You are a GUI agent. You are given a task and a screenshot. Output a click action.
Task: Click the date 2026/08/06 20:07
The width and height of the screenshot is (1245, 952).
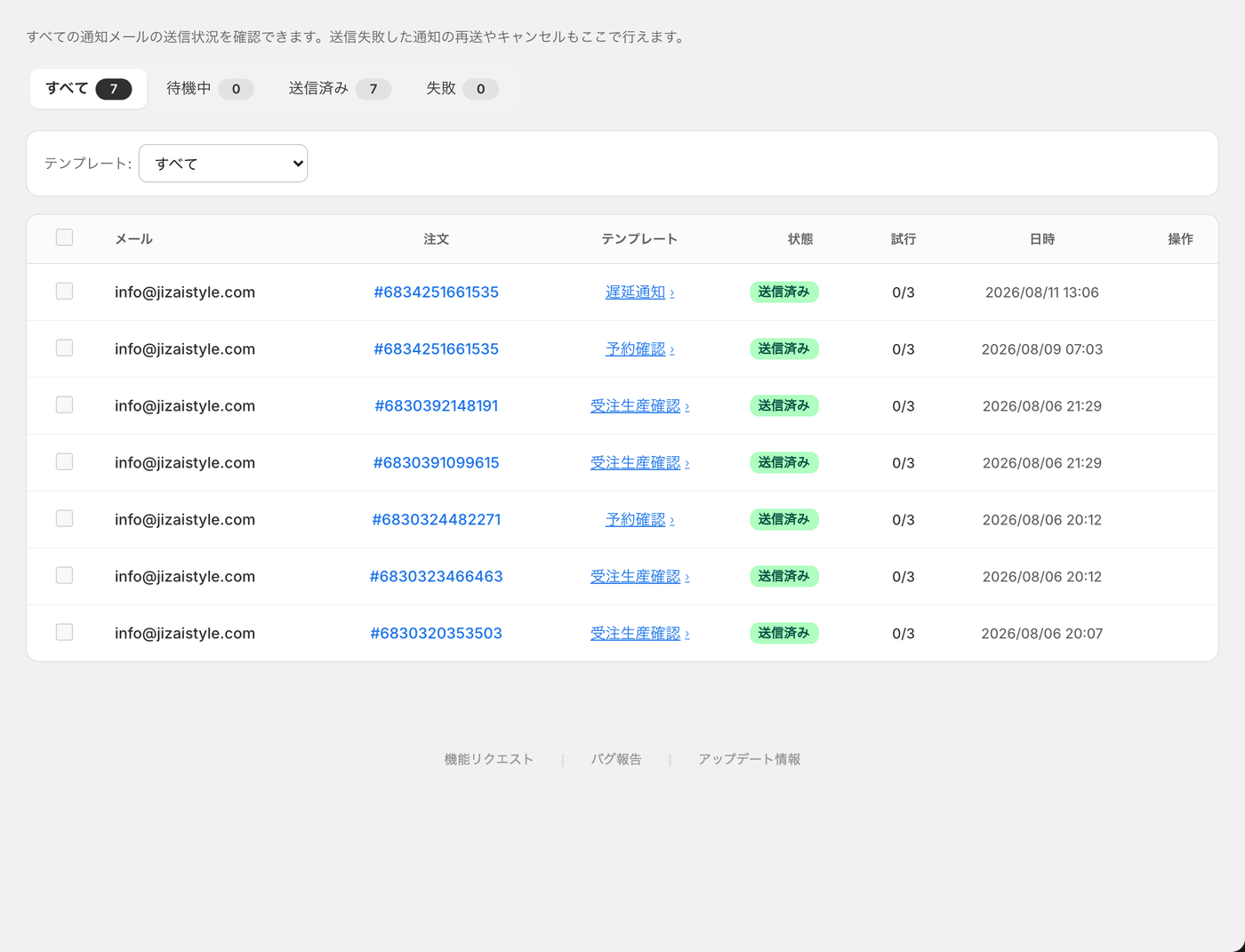[1041, 634]
